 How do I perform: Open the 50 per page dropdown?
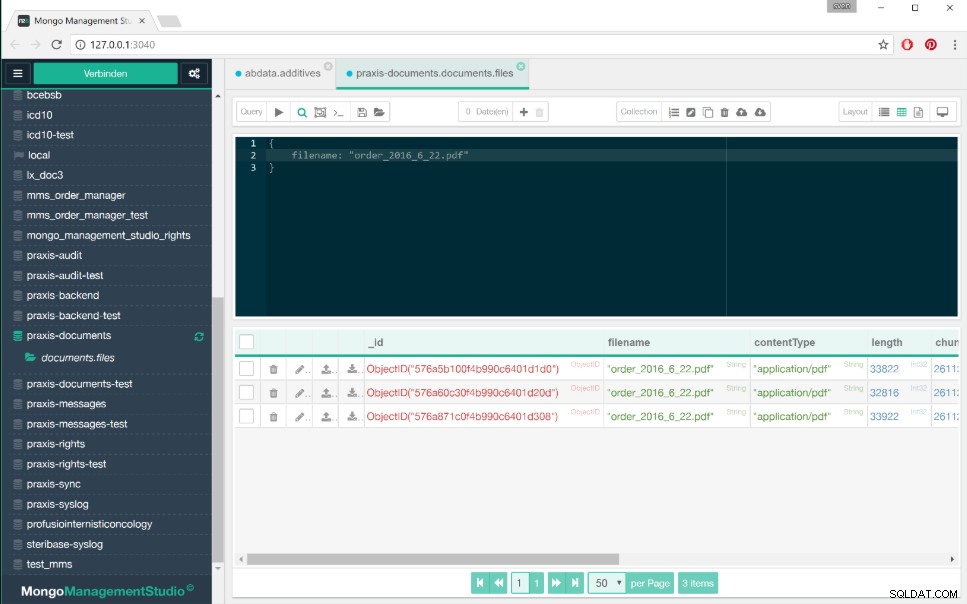pos(607,583)
